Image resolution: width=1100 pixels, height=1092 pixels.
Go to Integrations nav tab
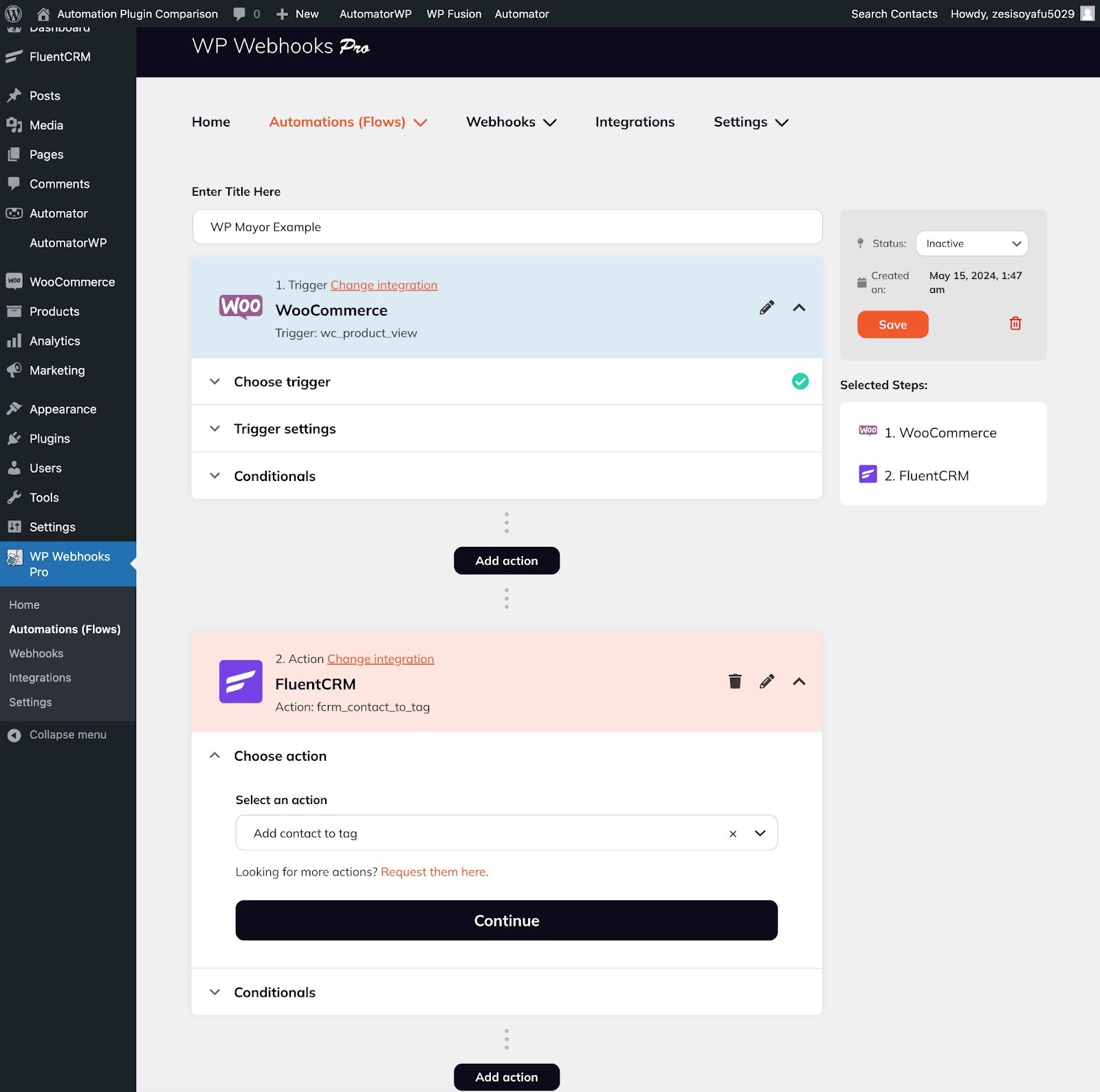[635, 122]
